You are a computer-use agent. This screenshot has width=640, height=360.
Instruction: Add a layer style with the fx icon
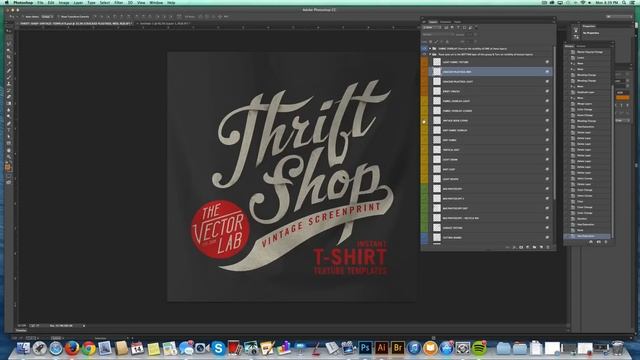point(514,247)
